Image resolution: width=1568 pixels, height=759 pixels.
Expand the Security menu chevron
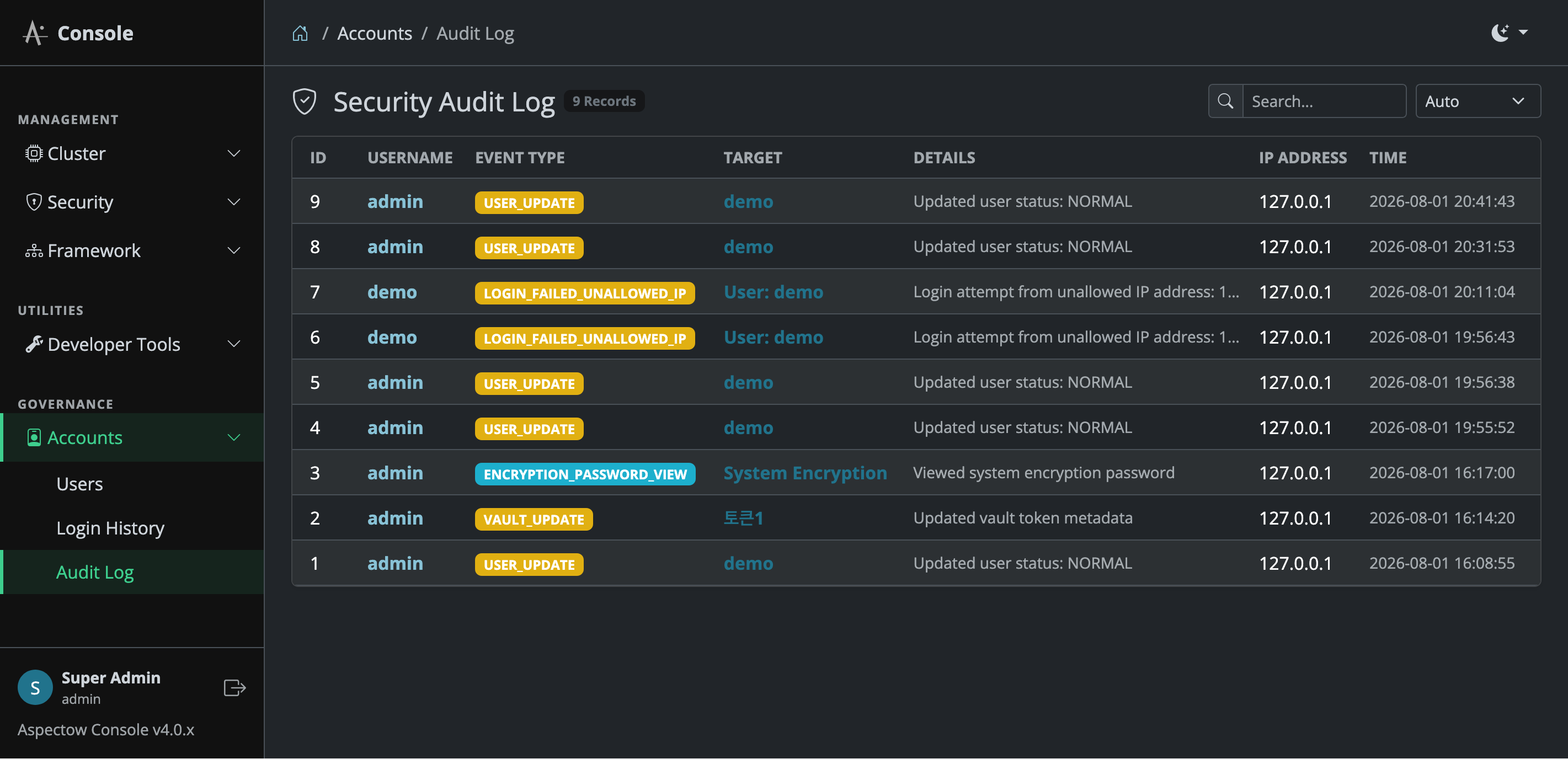click(234, 201)
